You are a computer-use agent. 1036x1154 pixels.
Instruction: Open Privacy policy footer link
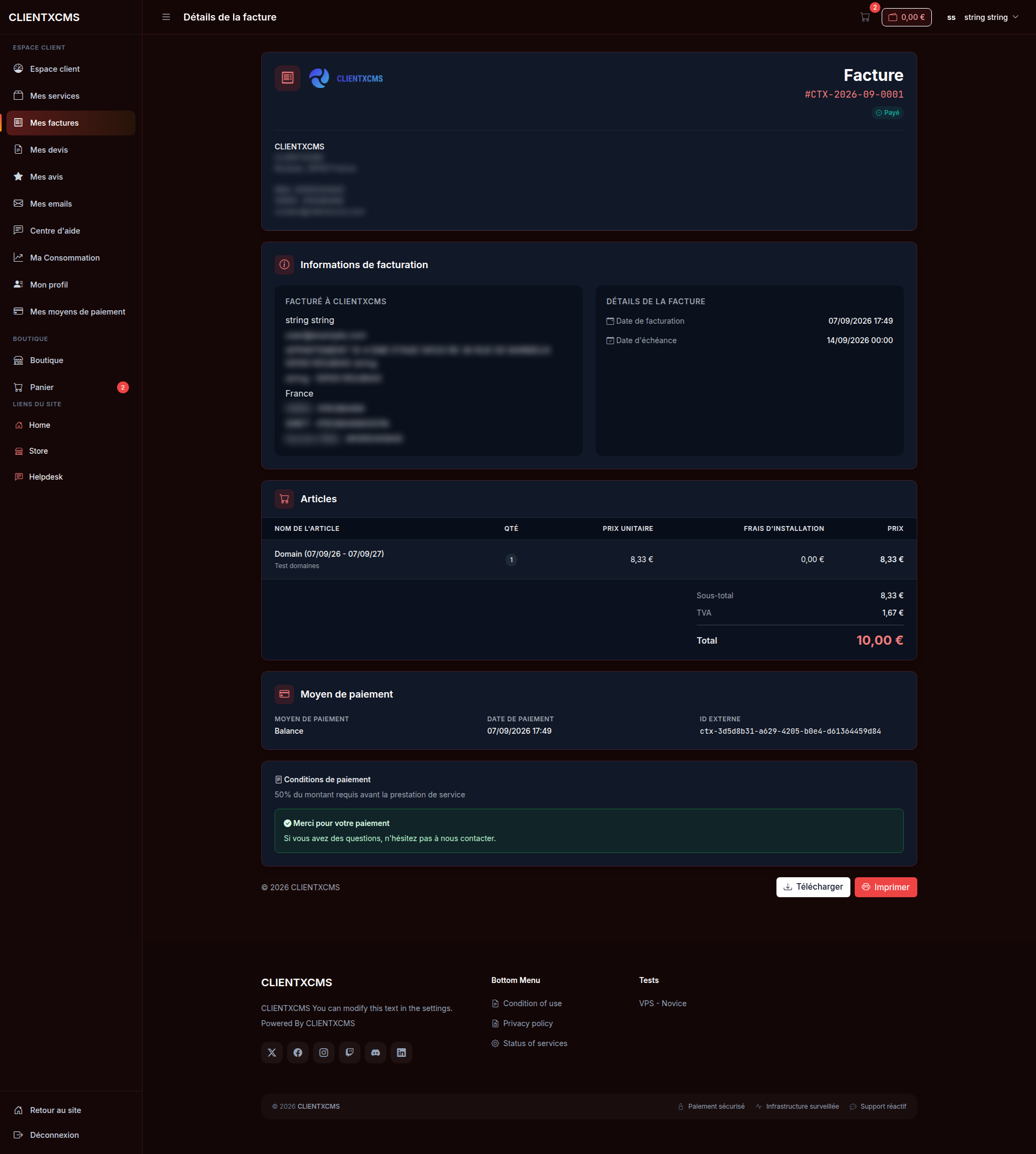pos(522,1023)
